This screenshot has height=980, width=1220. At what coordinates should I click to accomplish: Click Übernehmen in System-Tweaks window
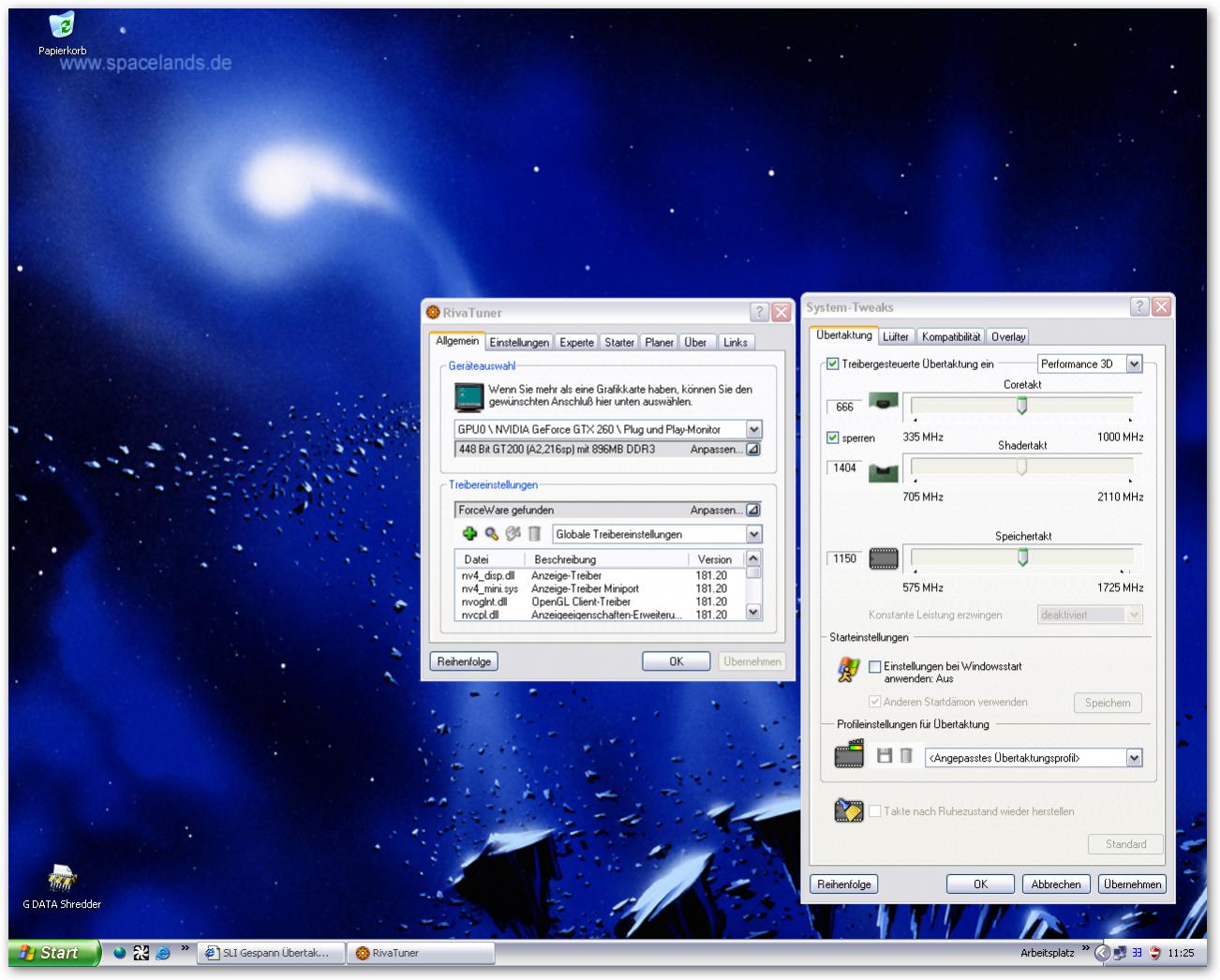pos(1132,884)
